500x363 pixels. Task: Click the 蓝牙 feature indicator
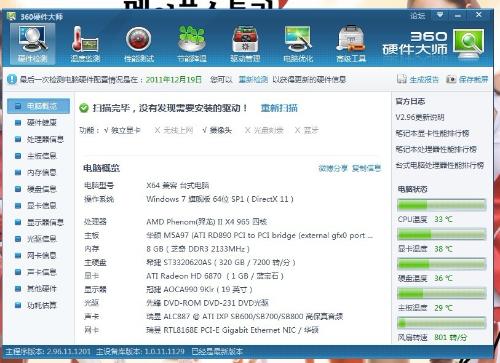[307, 130]
